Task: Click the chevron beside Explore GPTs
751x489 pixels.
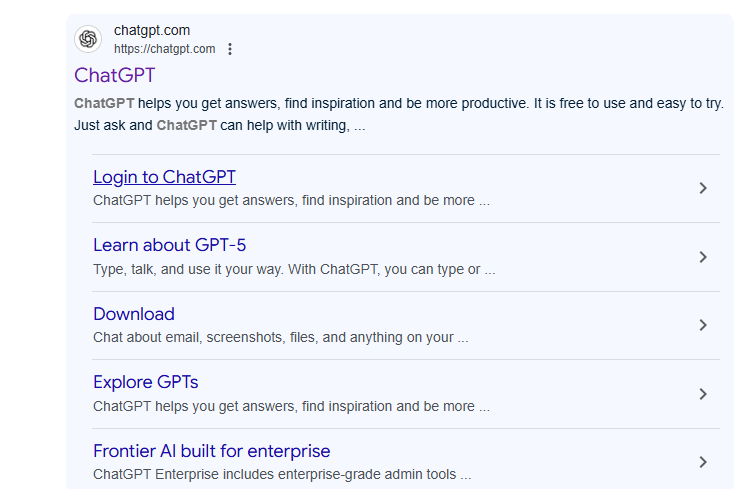Action: pyautogui.click(x=703, y=394)
